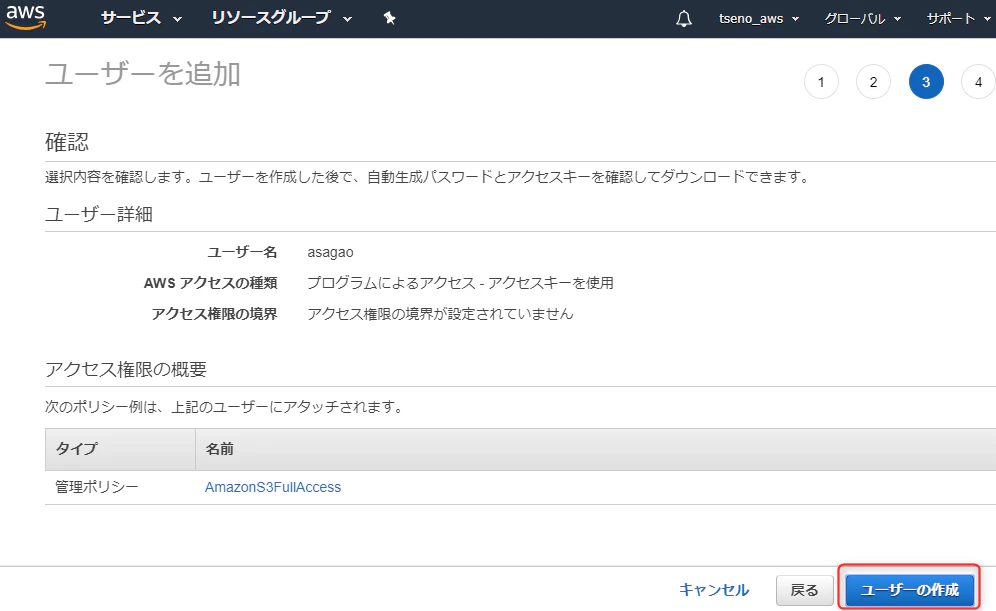Click the 次のポリシー例は attachment description

coord(224,407)
